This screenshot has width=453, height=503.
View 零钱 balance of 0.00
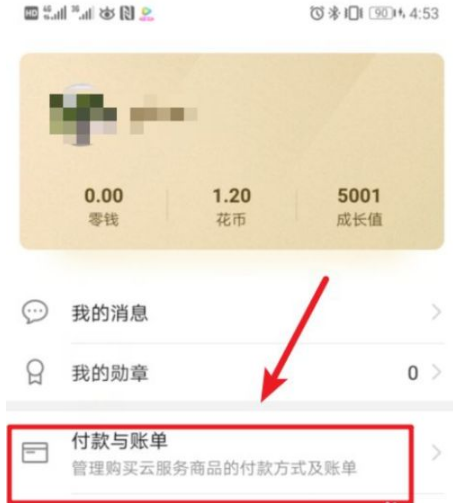[x=104, y=206]
